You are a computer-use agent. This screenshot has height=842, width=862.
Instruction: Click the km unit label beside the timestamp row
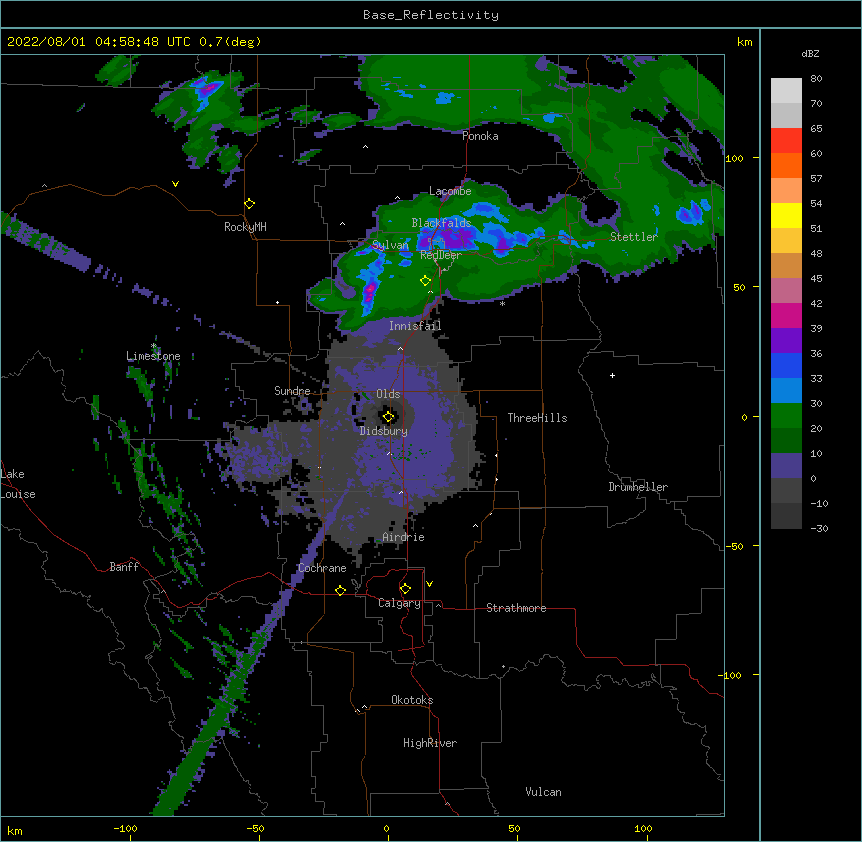pyautogui.click(x=745, y=42)
